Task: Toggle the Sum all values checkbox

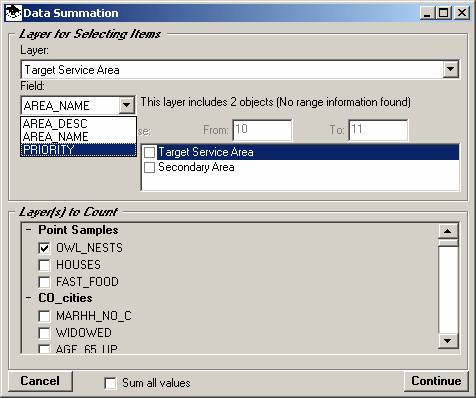Action: [x=111, y=383]
